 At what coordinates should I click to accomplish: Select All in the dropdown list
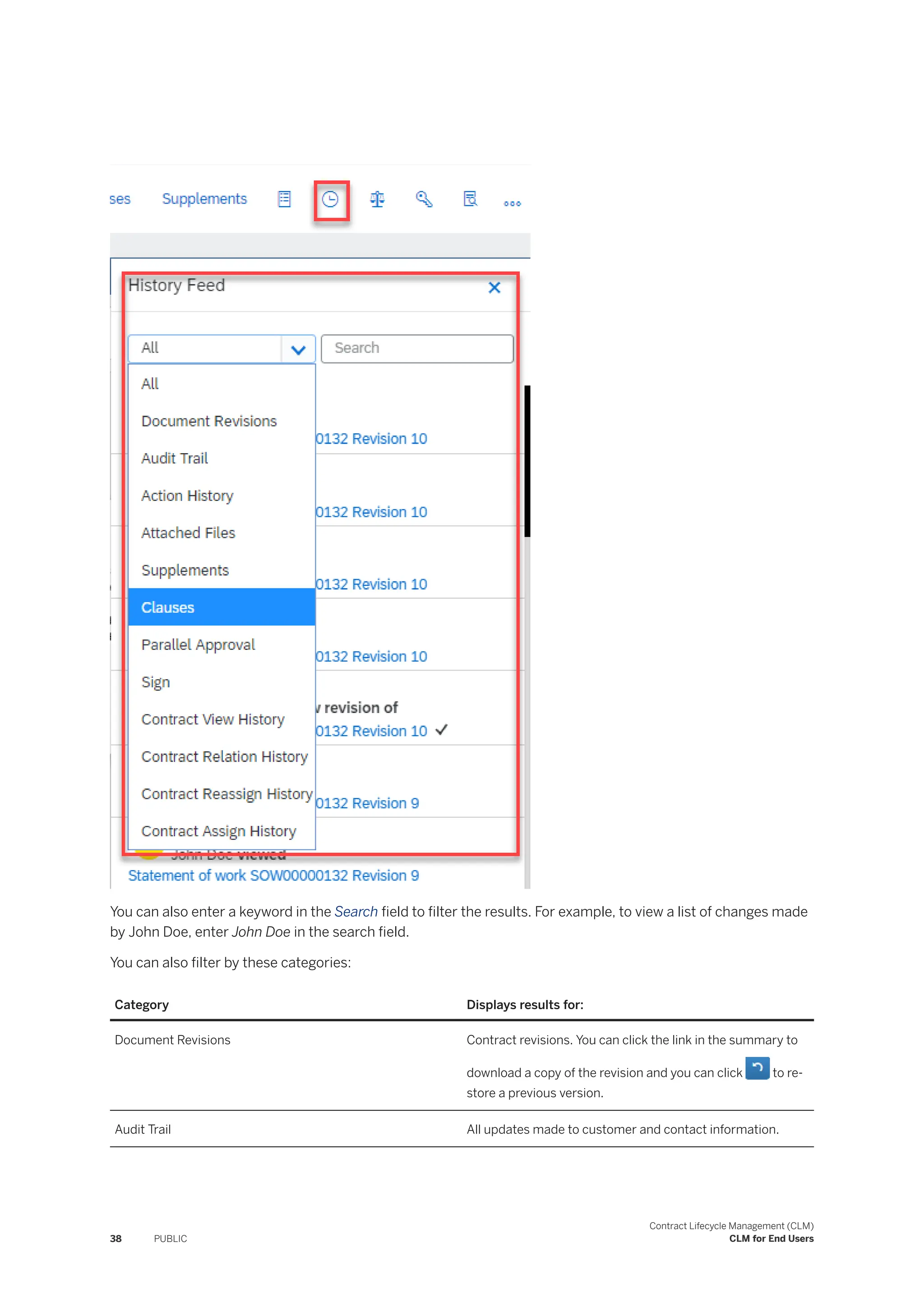tap(222, 384)
